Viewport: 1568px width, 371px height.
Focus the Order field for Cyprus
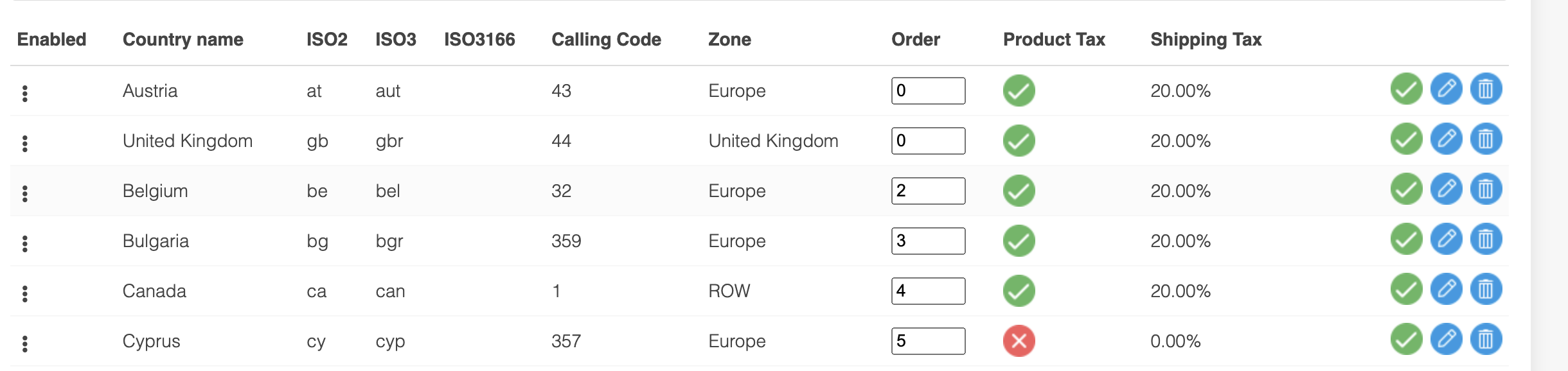point(928,341)
